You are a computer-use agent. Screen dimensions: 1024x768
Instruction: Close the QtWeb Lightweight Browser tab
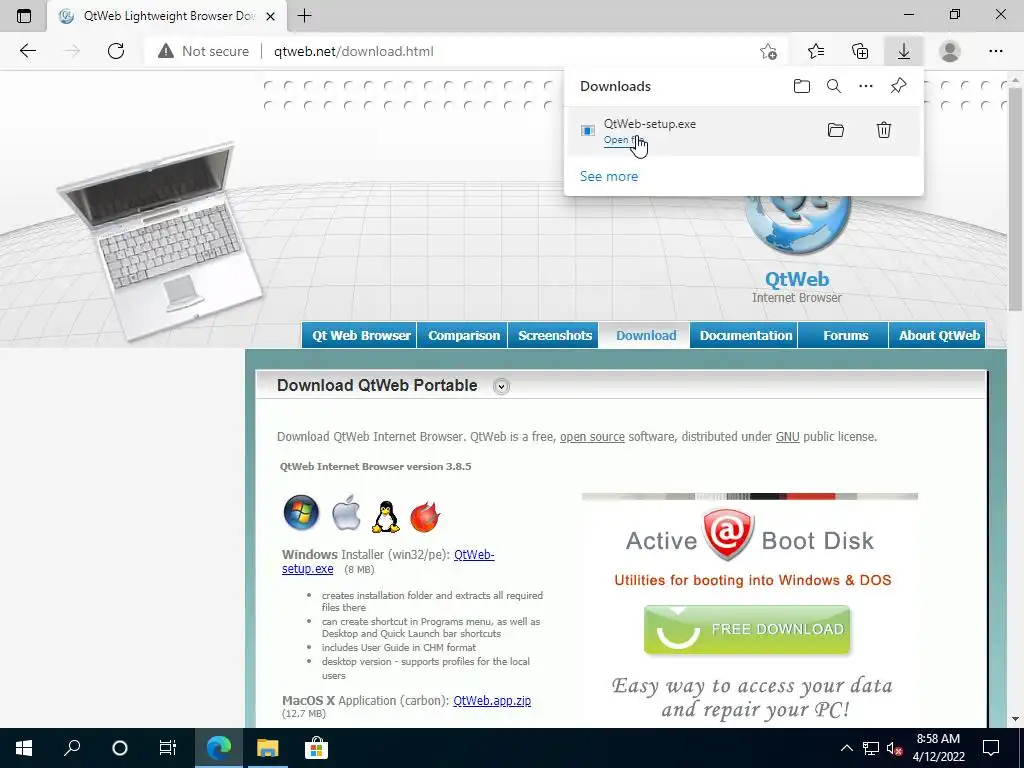270,16
